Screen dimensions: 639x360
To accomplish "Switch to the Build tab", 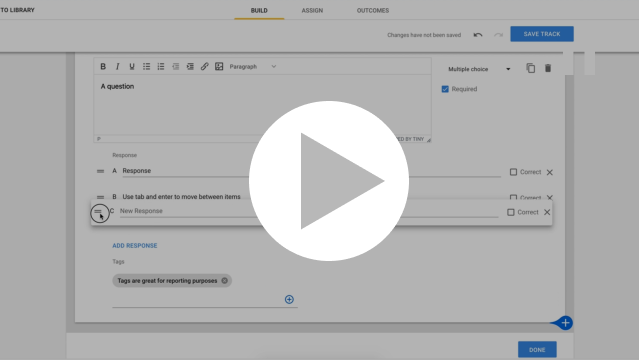I will click(259, 11).
